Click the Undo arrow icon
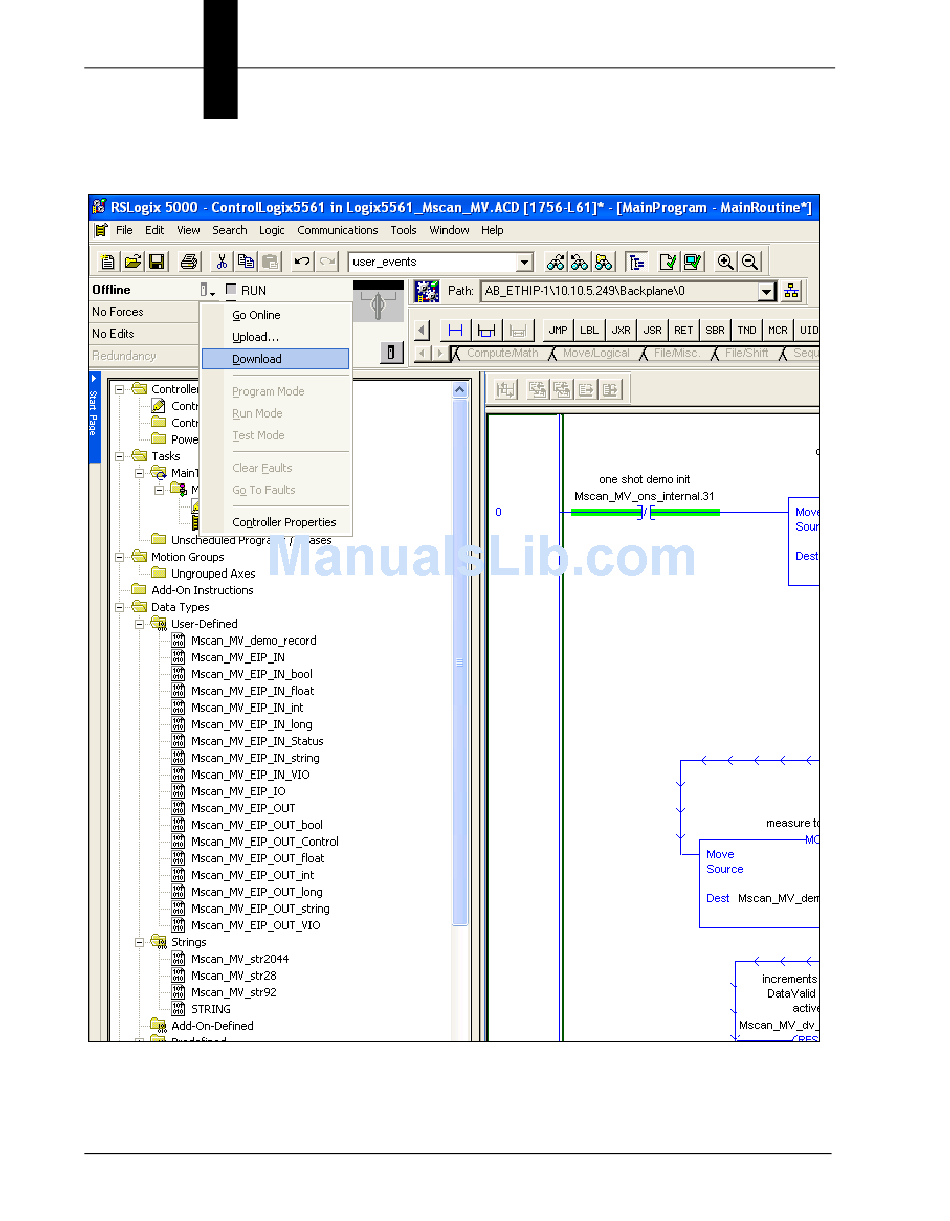 click(302, 262)
